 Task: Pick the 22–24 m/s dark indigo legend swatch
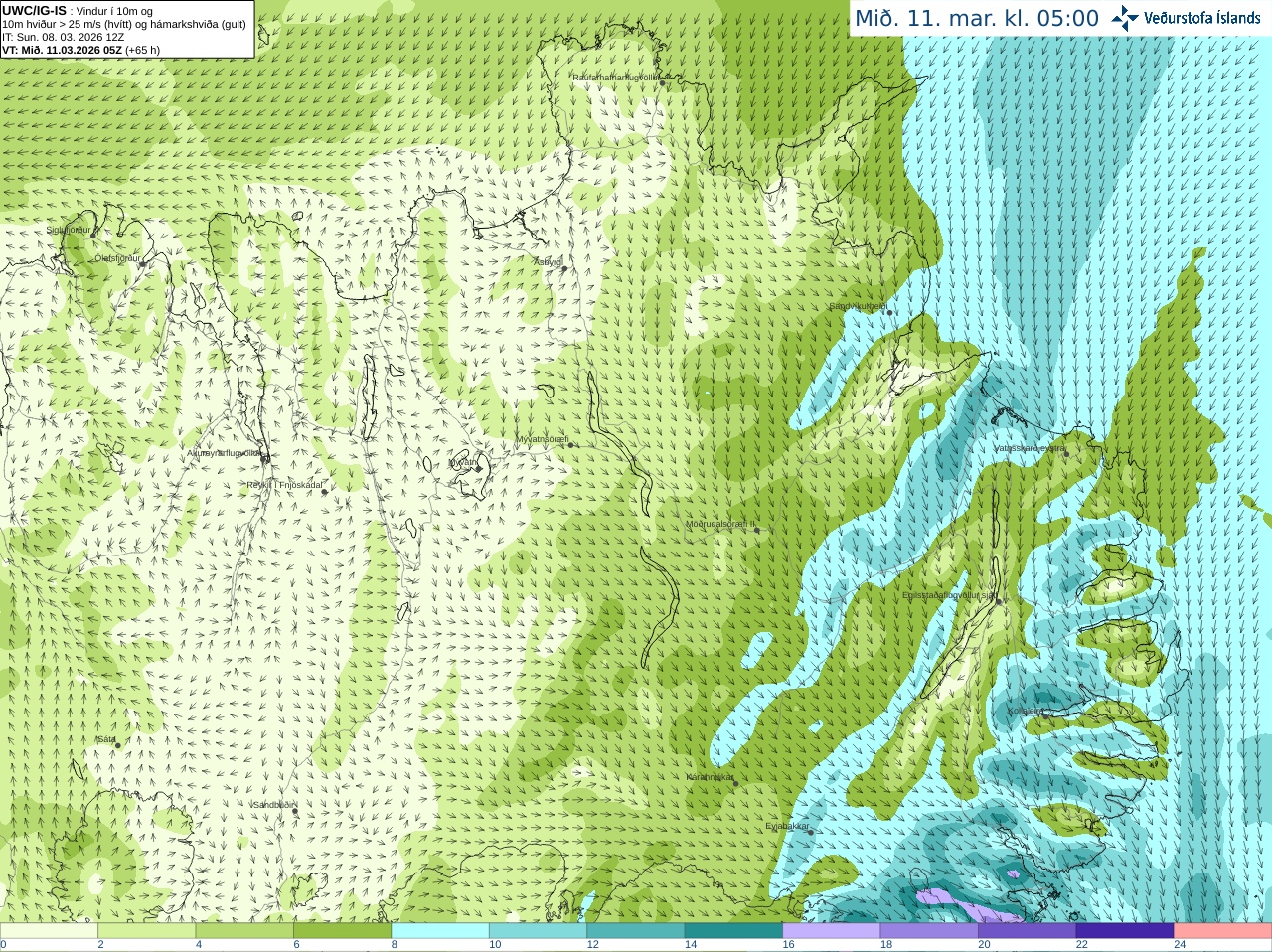(x=1125, y=931)
